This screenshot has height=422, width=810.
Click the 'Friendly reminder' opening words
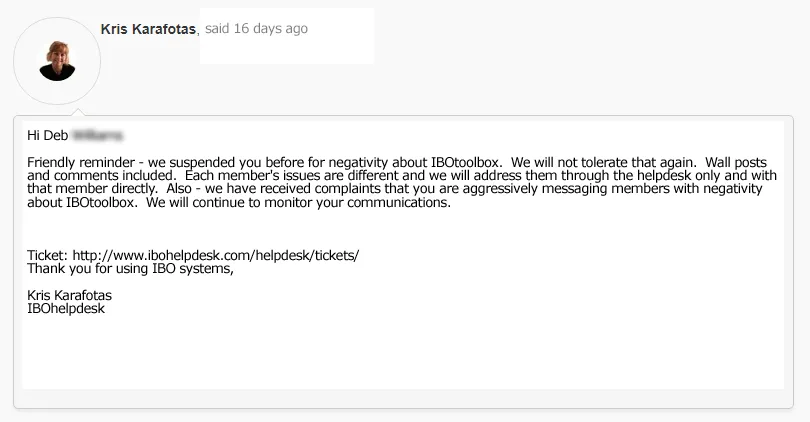[81, 162]
